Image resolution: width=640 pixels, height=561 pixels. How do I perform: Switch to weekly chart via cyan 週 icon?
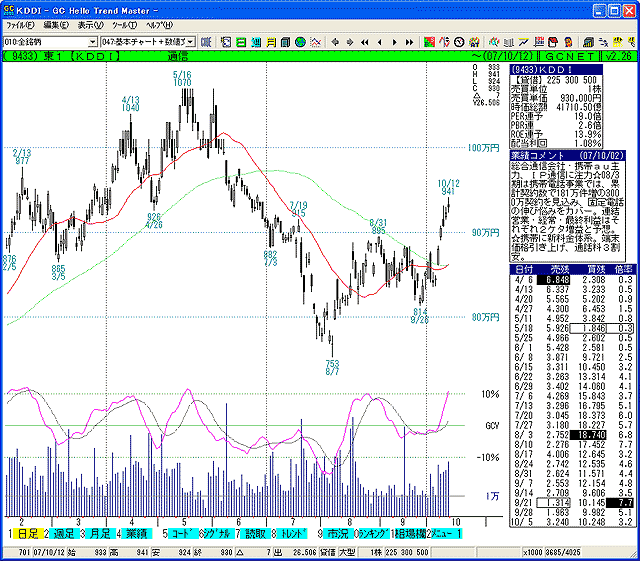[256, 42]
